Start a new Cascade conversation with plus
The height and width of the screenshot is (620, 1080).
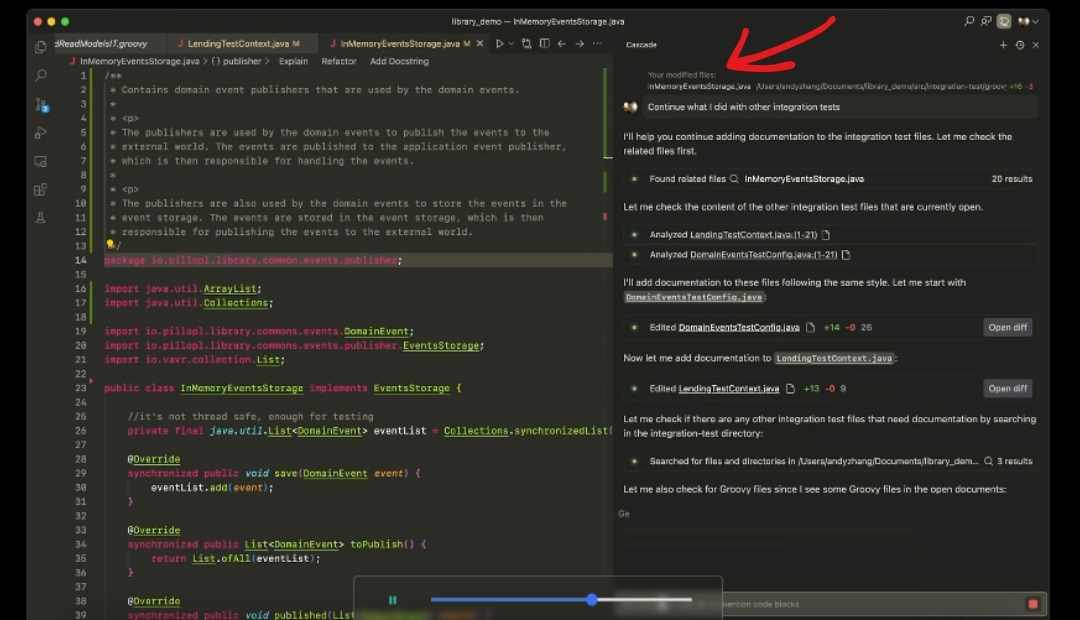(x=1003, y=45)
